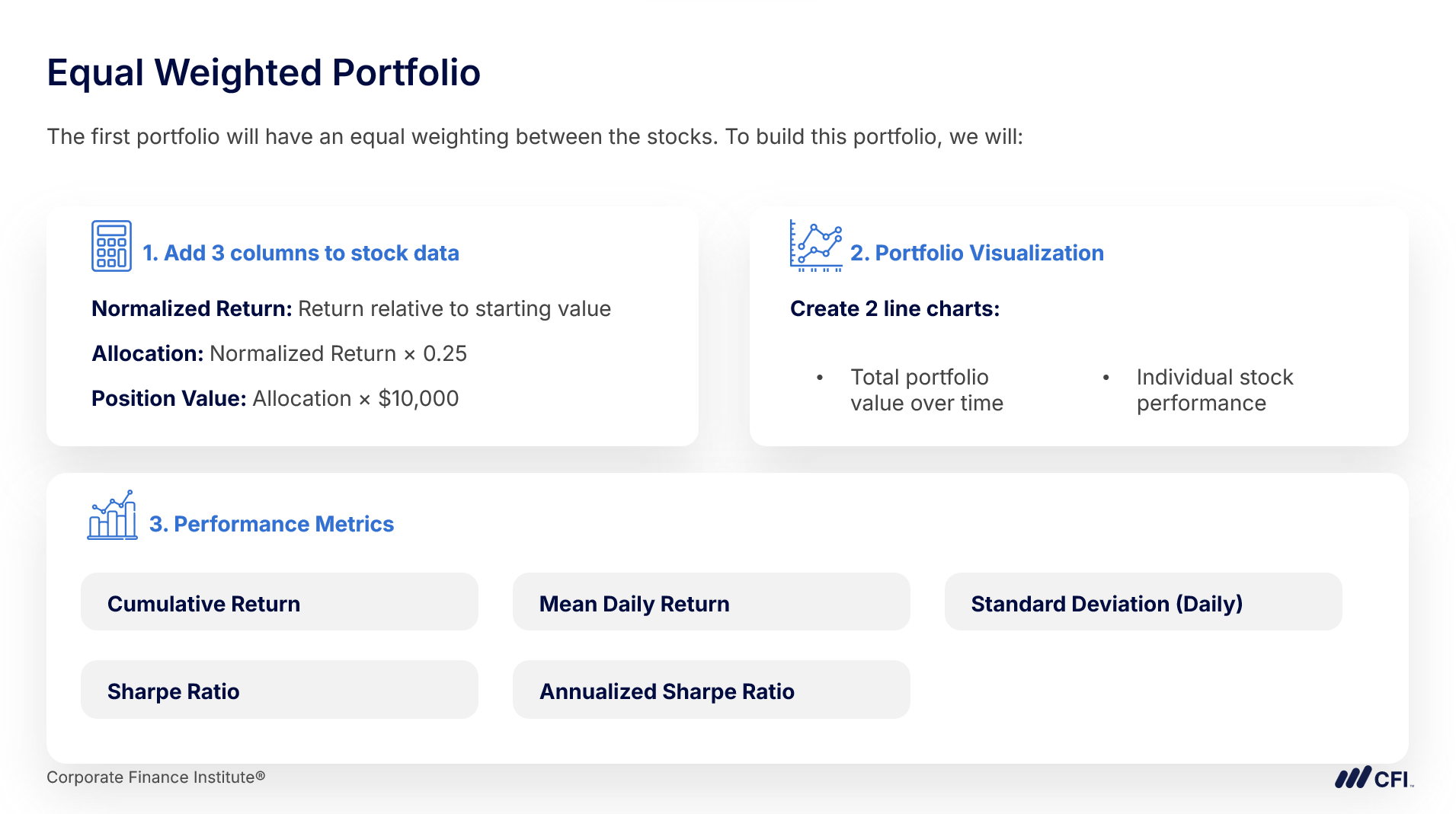Click the 'Total portfolio value over time' bullet
The image size is (1456, 814).
tap(926, 390)
